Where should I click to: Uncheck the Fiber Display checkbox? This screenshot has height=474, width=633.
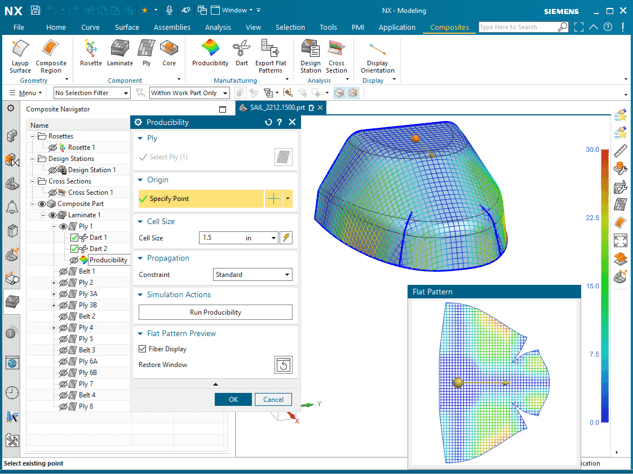[142, 349]
